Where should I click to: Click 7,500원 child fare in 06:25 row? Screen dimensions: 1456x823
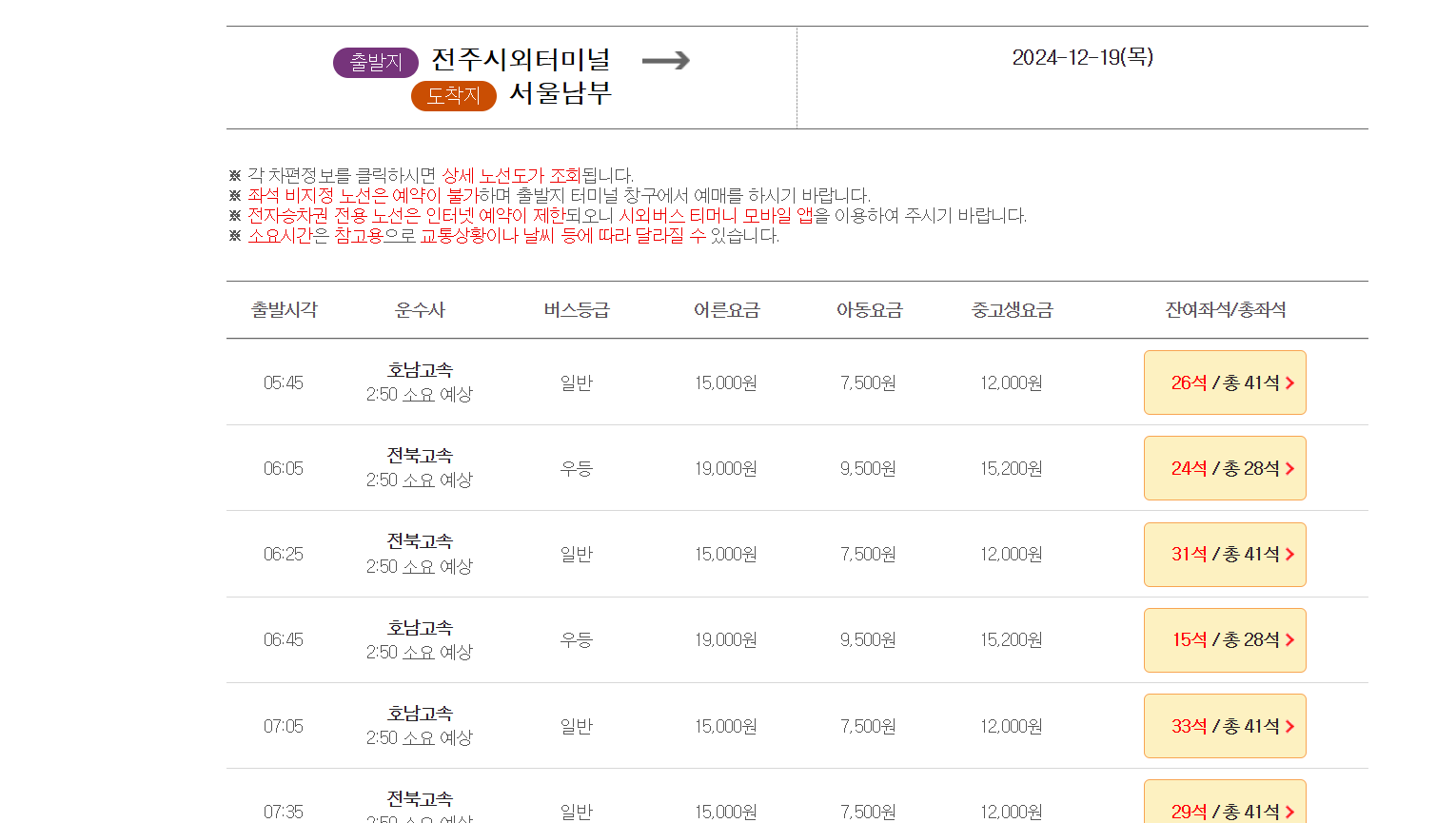tap(869, 555)
